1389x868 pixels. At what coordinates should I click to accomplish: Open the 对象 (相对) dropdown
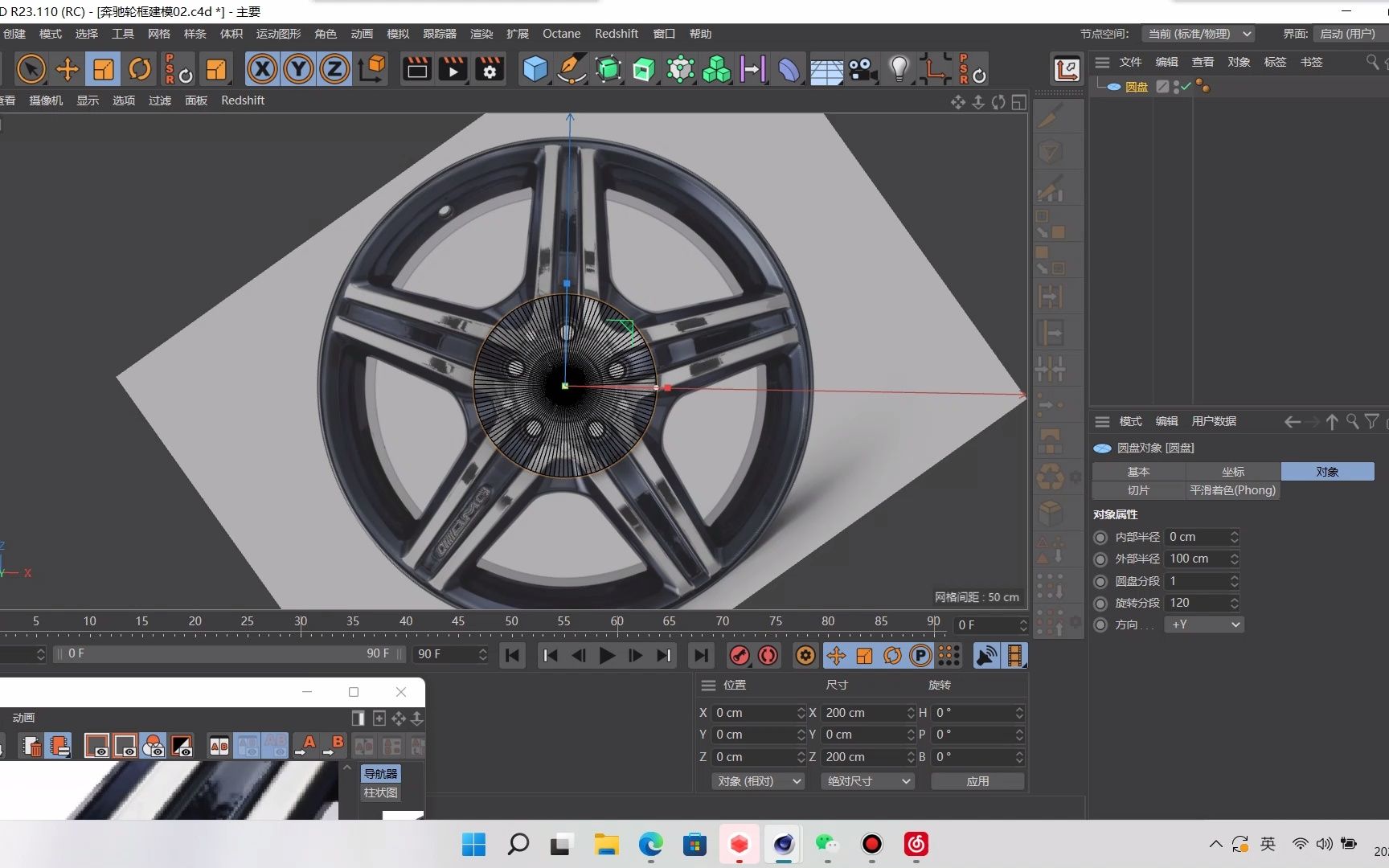tap(756, 780)
